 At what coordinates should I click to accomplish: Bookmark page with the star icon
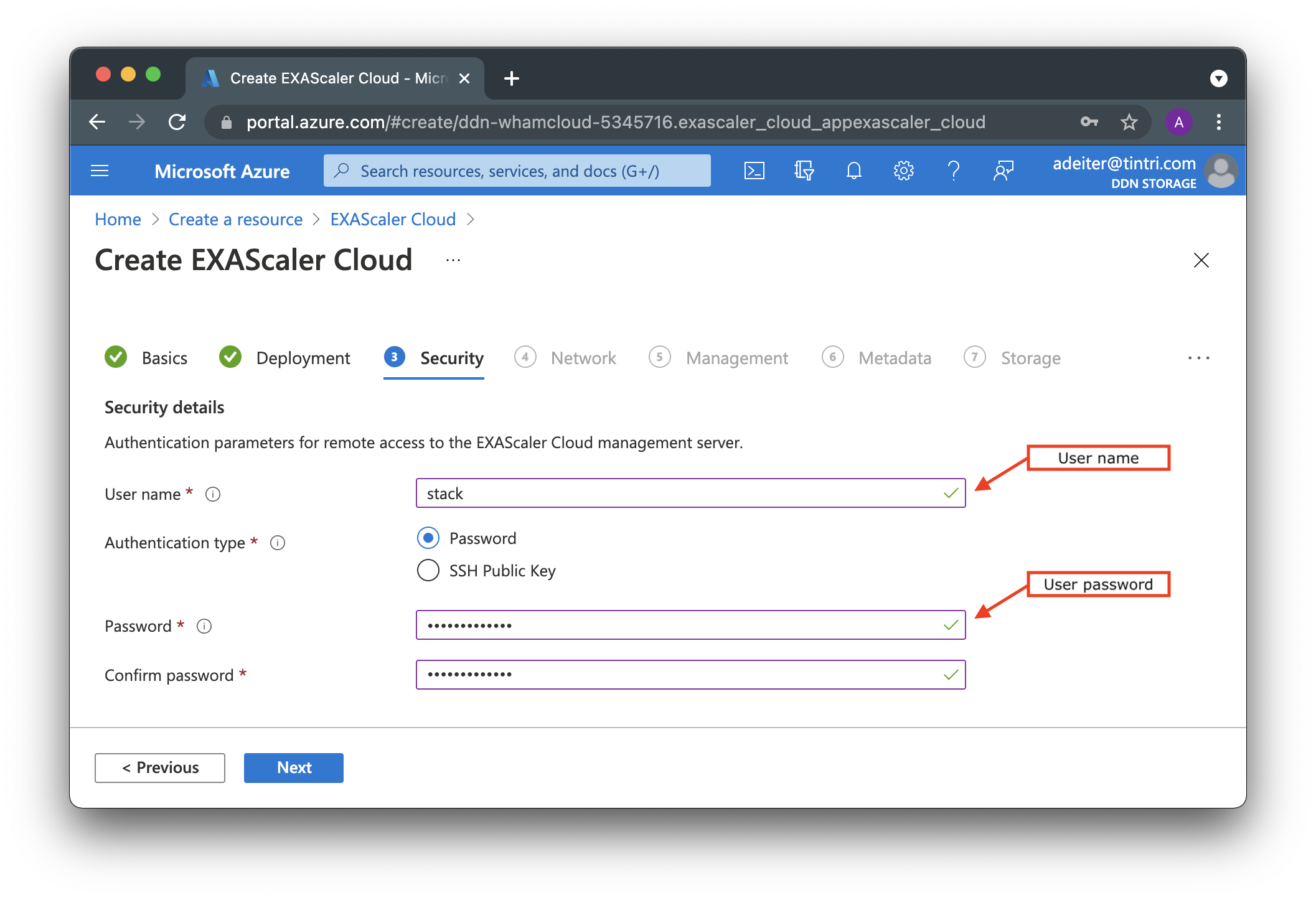coord(1129,122)
